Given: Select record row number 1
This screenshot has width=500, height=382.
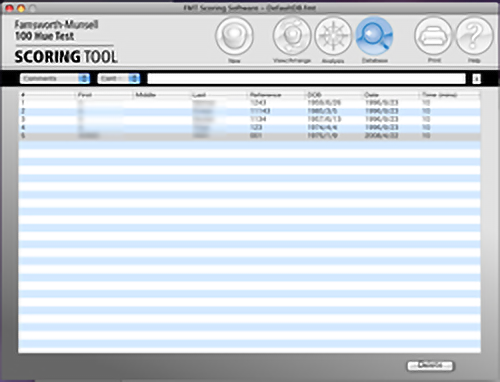Looking at the screenshot, I should point(249,103).
